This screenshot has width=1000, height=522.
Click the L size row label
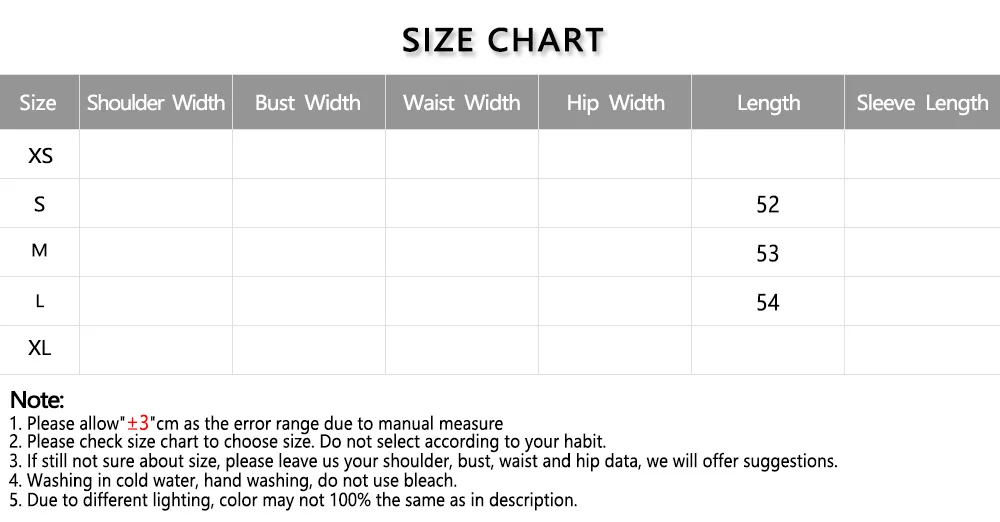40,301
